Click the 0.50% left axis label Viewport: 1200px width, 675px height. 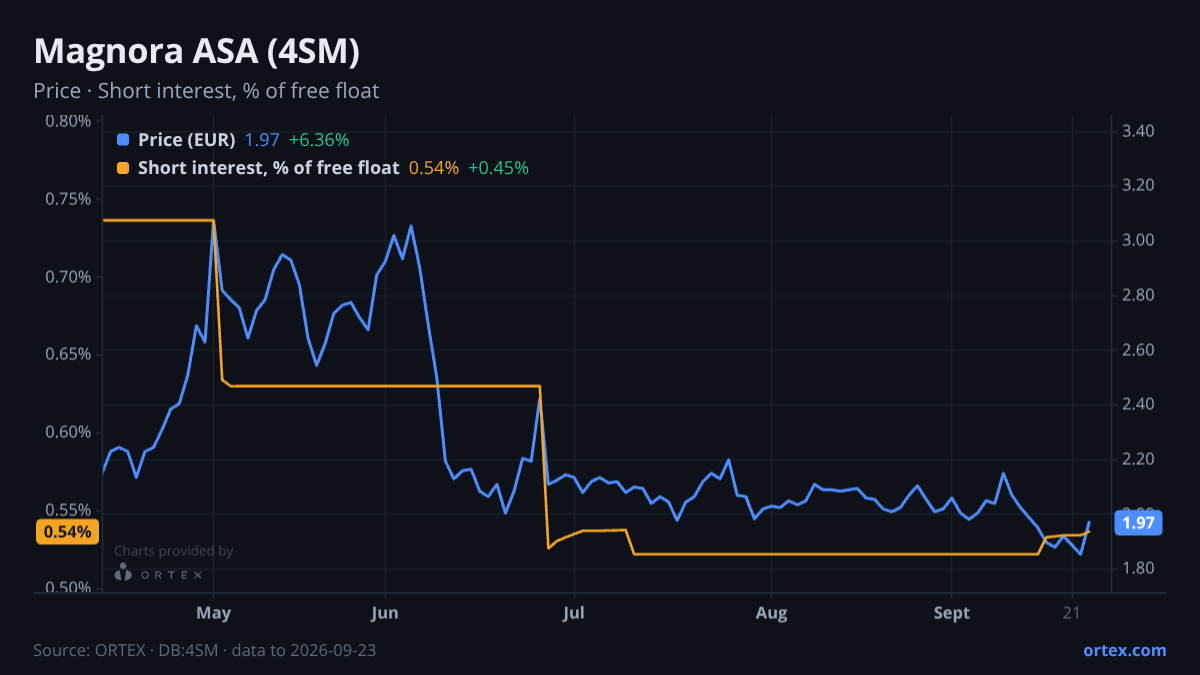[68, 588]
